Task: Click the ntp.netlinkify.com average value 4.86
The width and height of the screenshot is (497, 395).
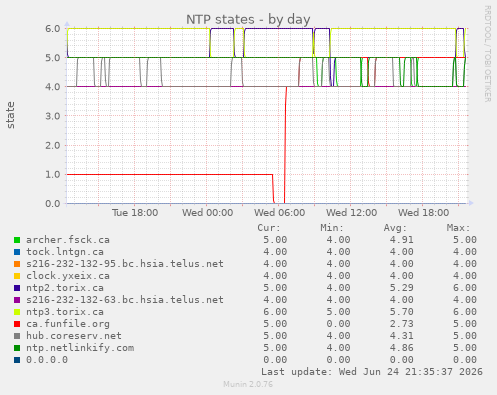Action: click(401, 348)
